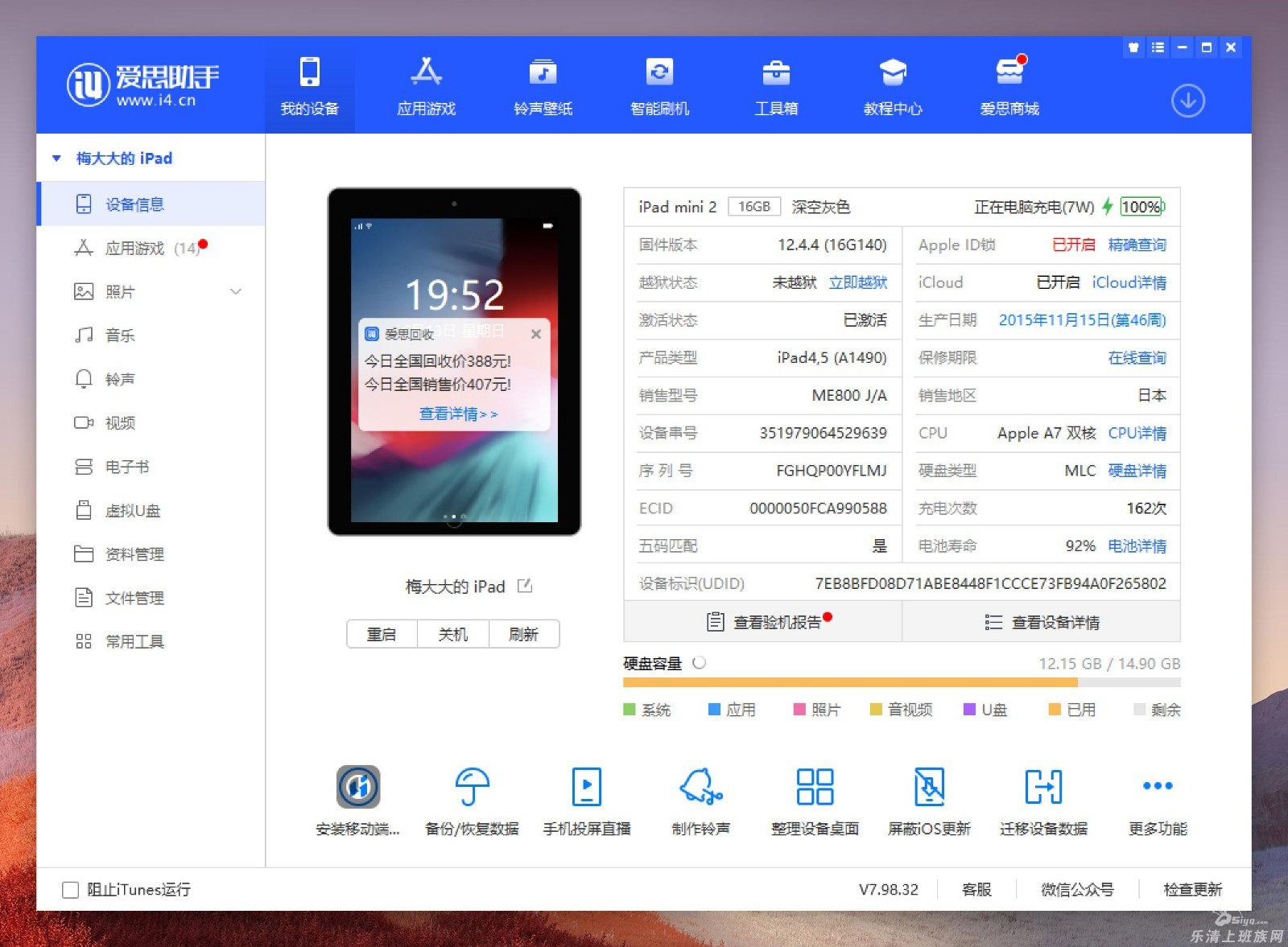1288x947 pixels.
Task: Click the download manager arrow icon
Action: [x=1187, y=101]
